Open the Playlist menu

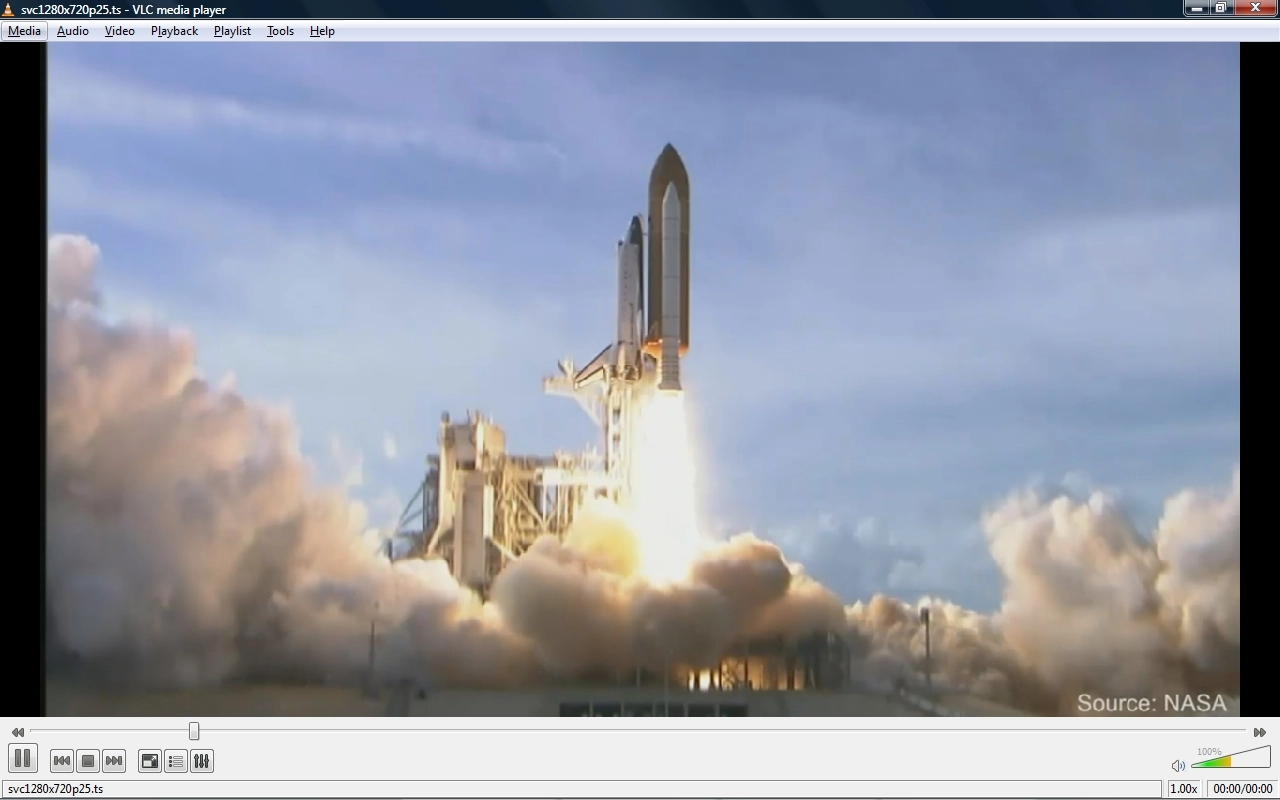tap(232, 31)
